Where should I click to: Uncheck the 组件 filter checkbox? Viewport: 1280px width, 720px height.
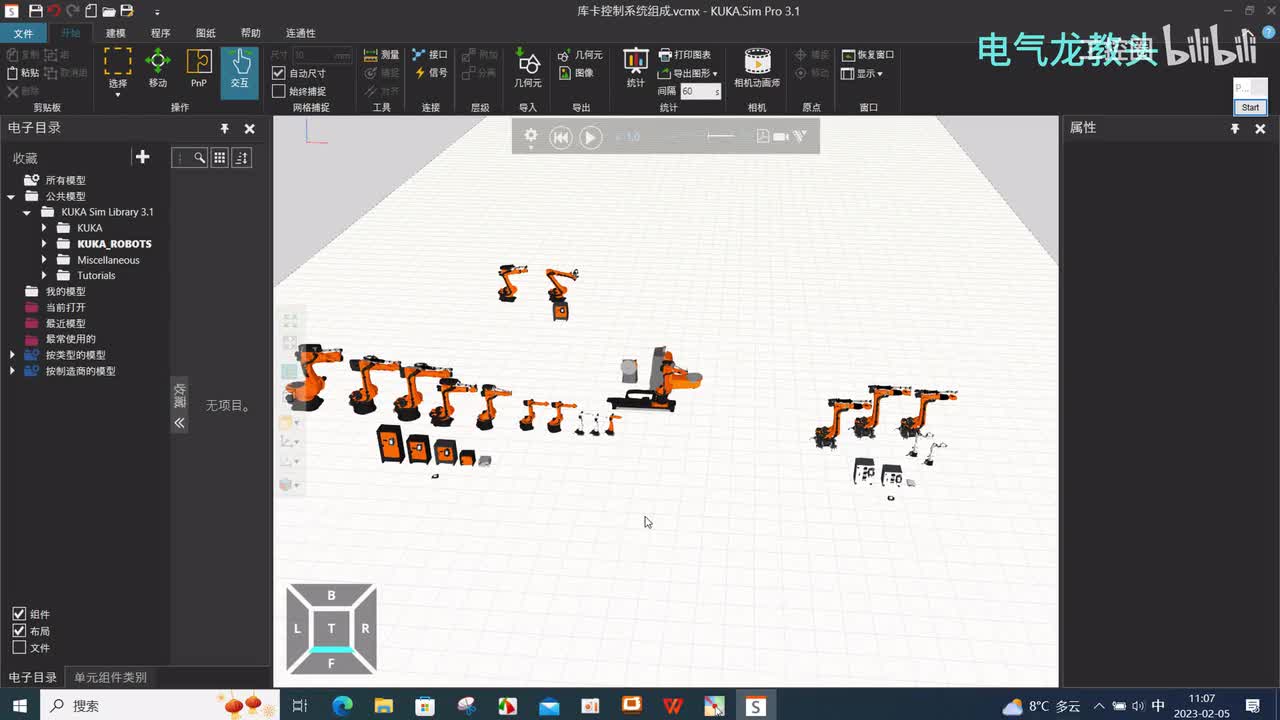coord(19,614)
